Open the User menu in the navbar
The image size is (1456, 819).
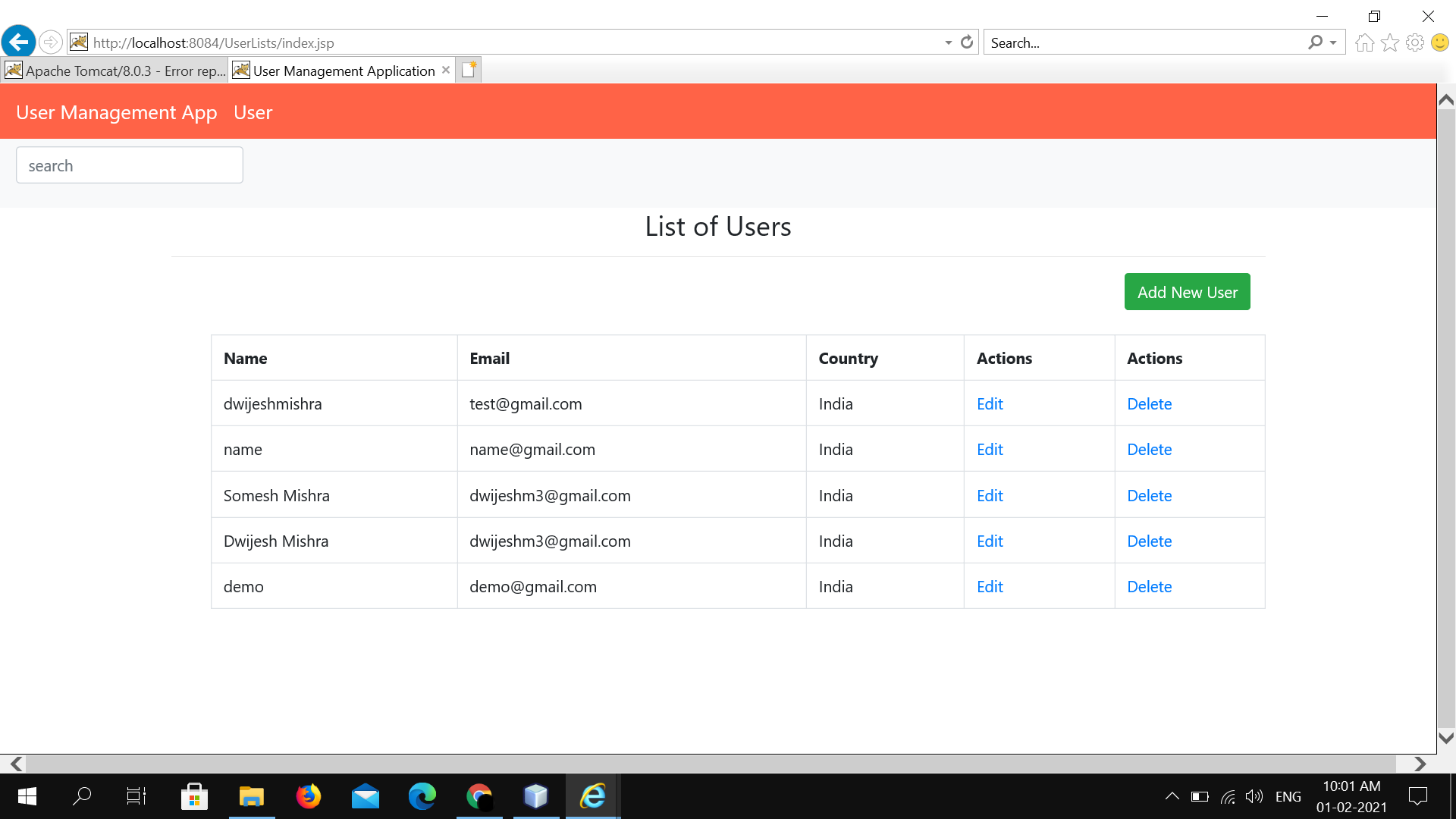coord(253,112)
